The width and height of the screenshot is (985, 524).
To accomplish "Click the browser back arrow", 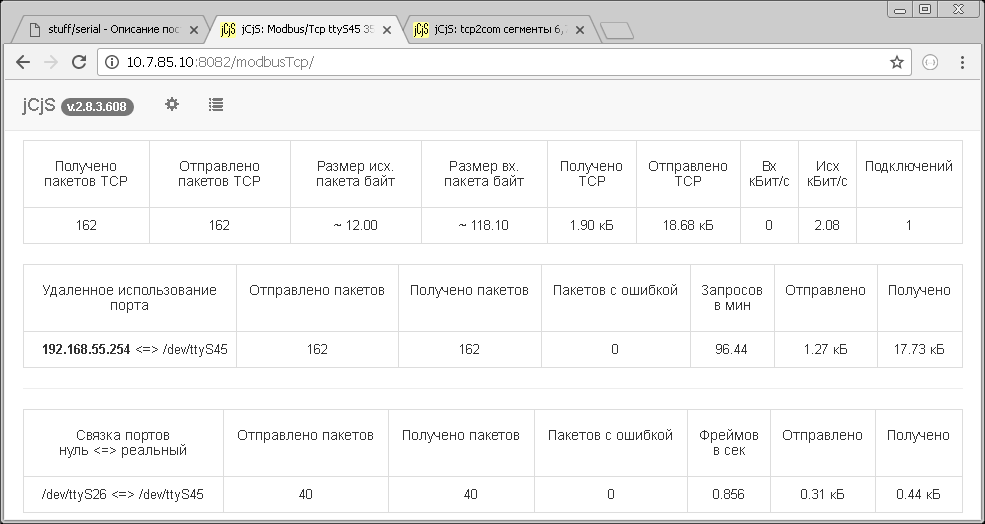I will tap(23, 62).
